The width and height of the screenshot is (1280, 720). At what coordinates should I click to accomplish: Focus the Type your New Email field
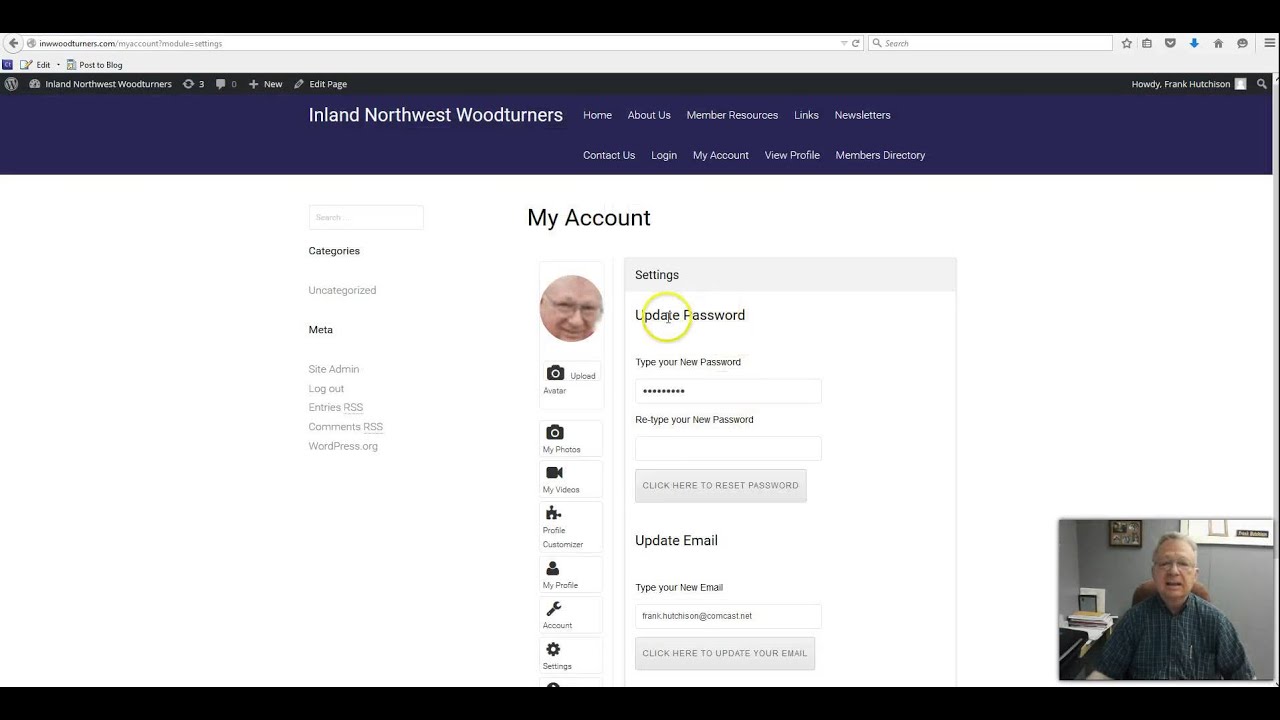pyautogui.click(x=728, y=616)
